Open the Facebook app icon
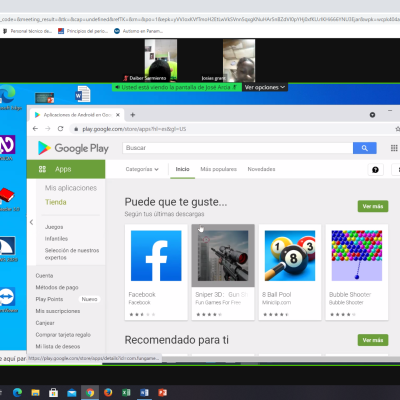400x400 pixels. click(x=156, y=256)
